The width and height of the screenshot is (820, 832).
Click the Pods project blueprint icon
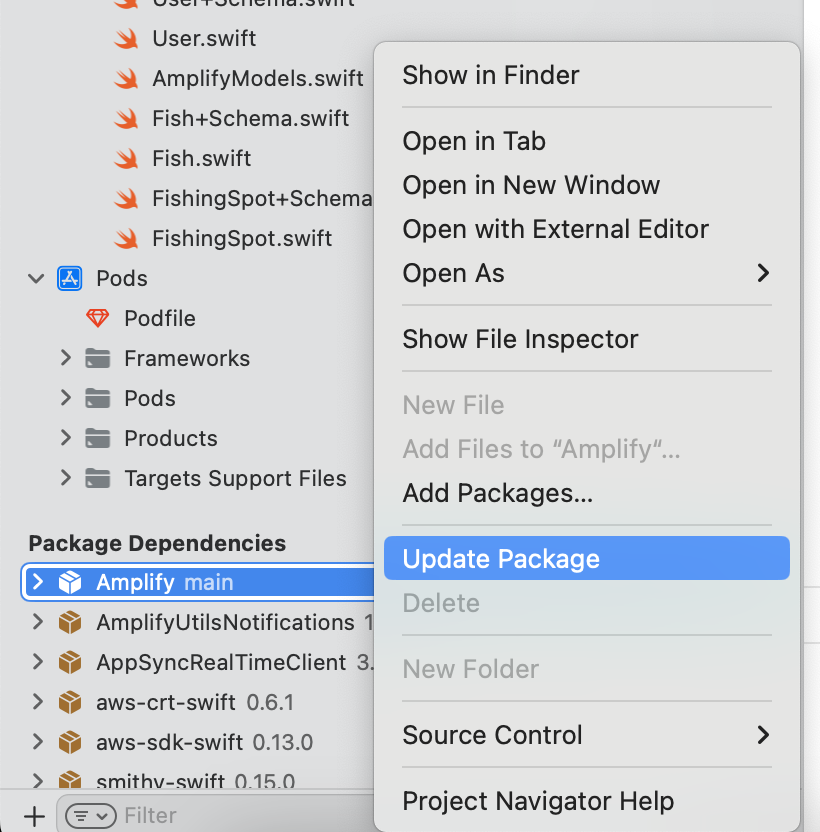click(70, 279)
